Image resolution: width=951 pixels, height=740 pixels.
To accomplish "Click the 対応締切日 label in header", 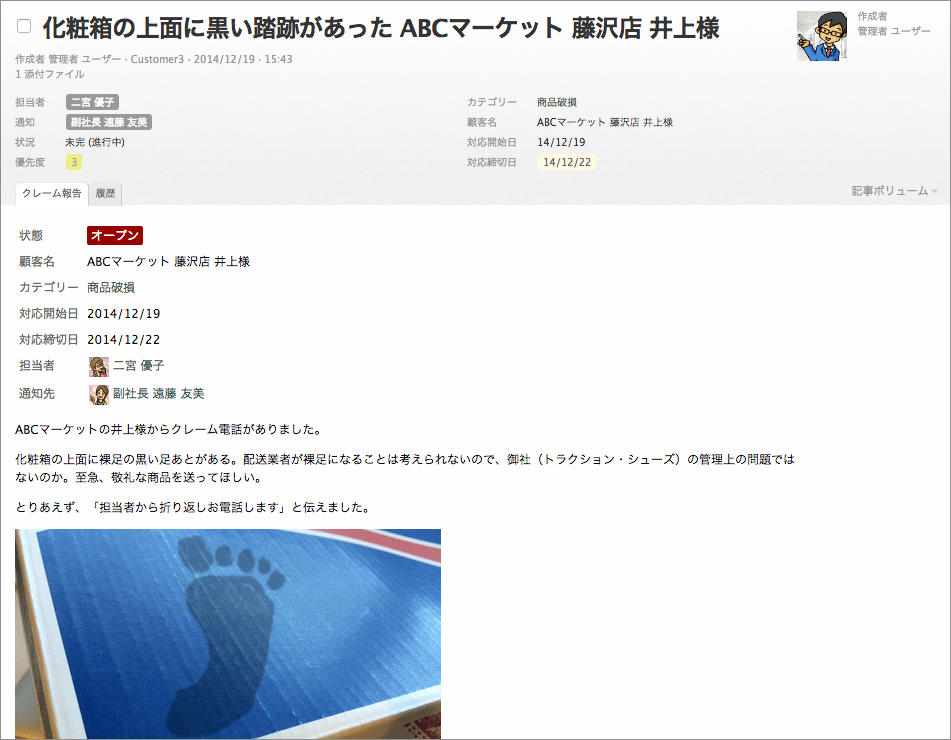I will coord(492,162).
